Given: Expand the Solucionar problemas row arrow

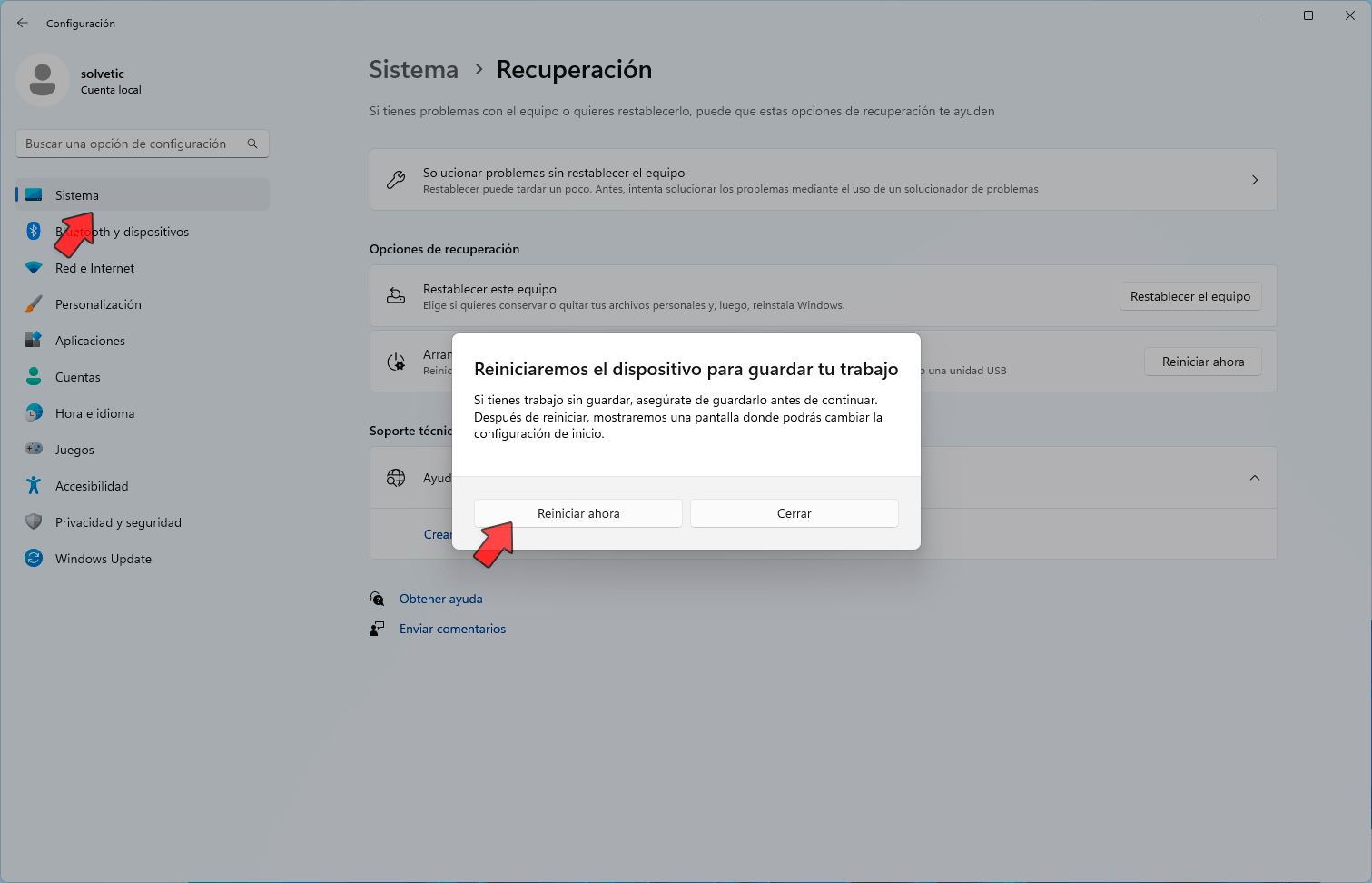Looking at the screenshot, I should pyautogui.click(x=1255, y=179).
